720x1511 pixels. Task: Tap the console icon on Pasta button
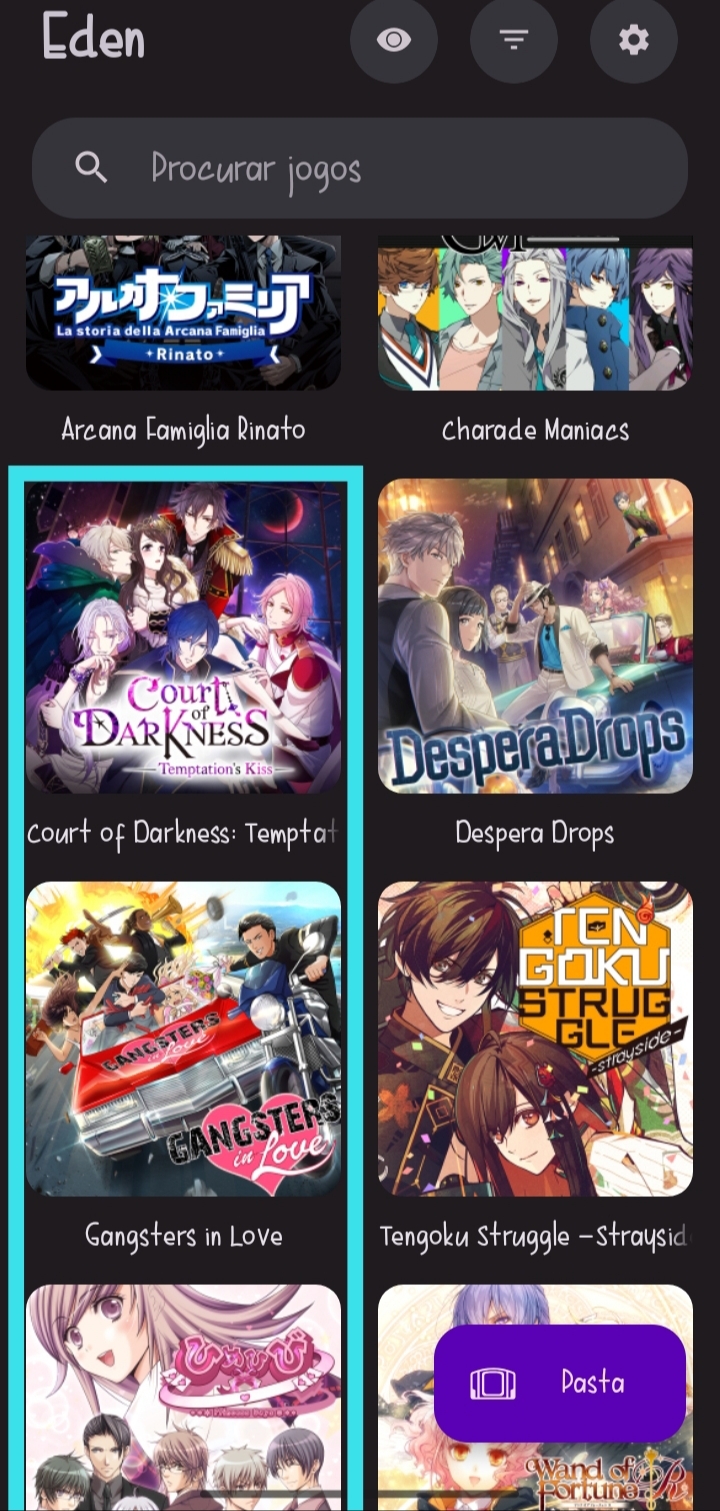492,1383
